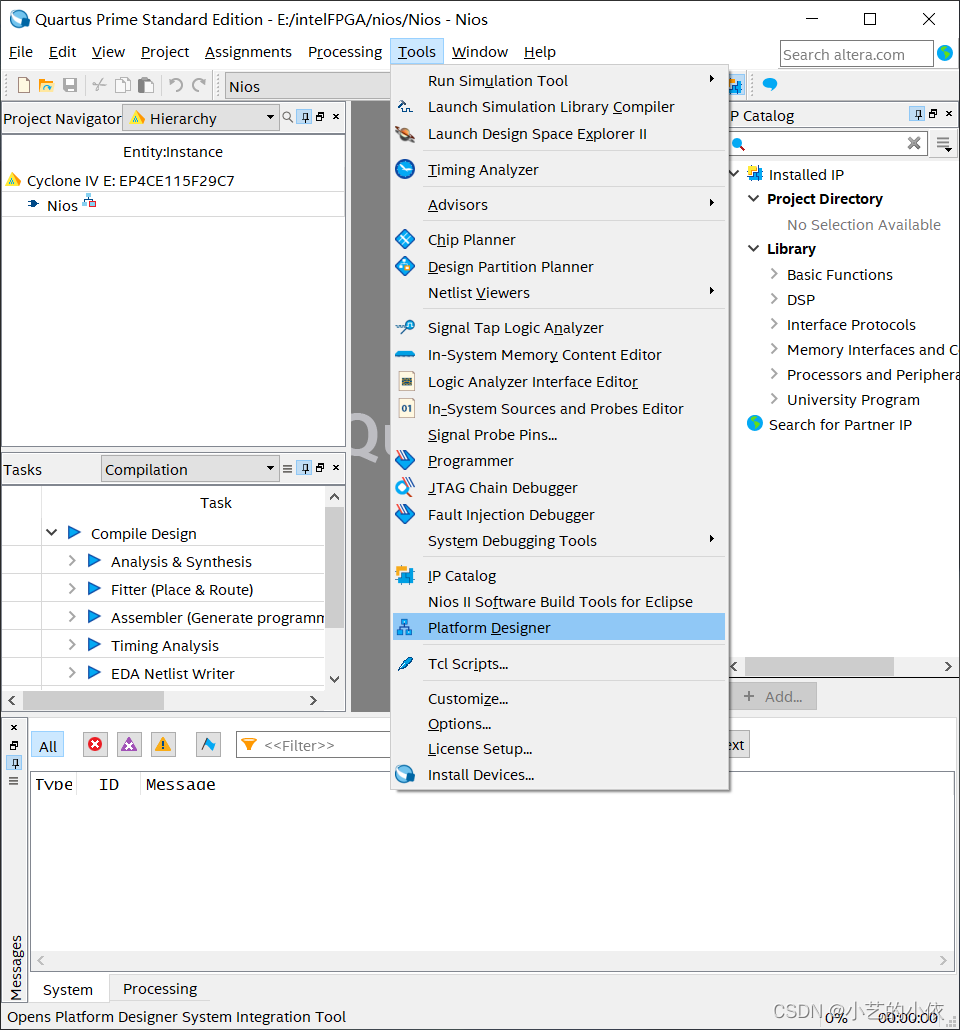Toggle pin on Project Navigator panel
Image resolution: width=960 pixels, height=1030 pixels.
[305, 117]
